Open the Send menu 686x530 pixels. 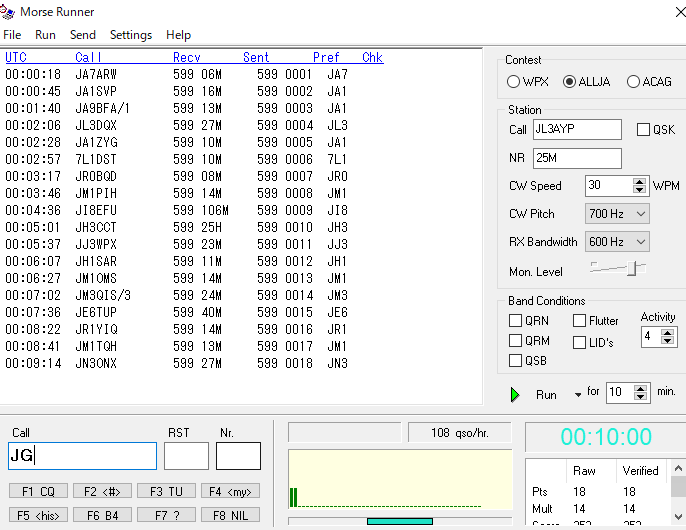pyautogui.click(x=83, y=35)
